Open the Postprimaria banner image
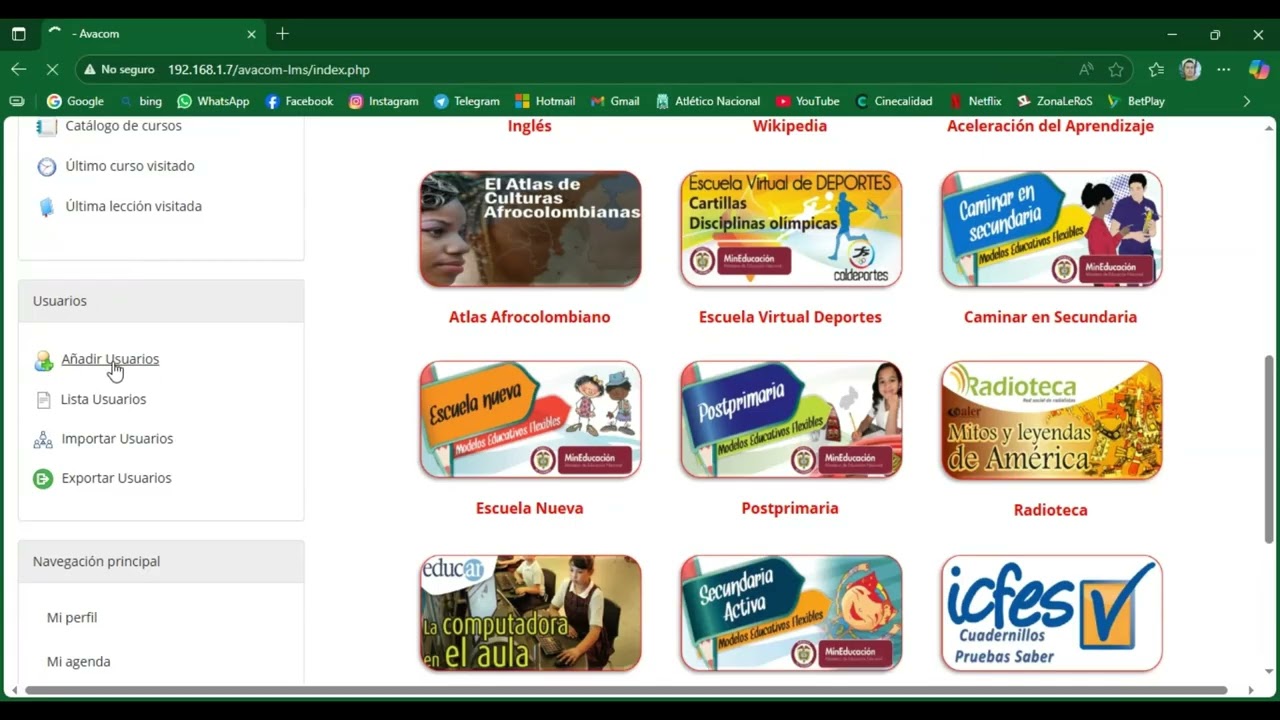The image size is (1280, 720). click(x=791, y=420)
